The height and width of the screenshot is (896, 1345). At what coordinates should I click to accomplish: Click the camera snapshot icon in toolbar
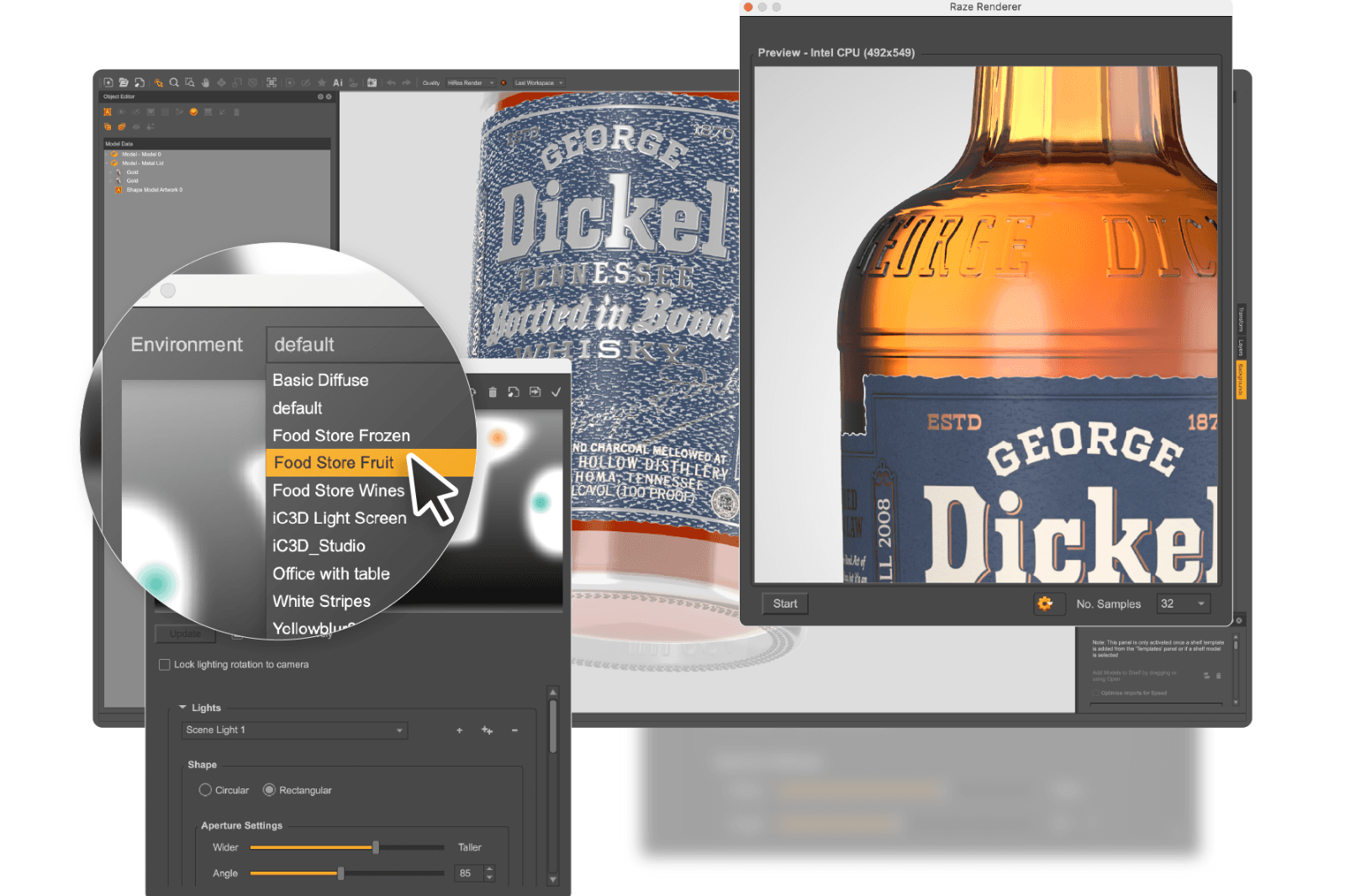tap(372, 82)
